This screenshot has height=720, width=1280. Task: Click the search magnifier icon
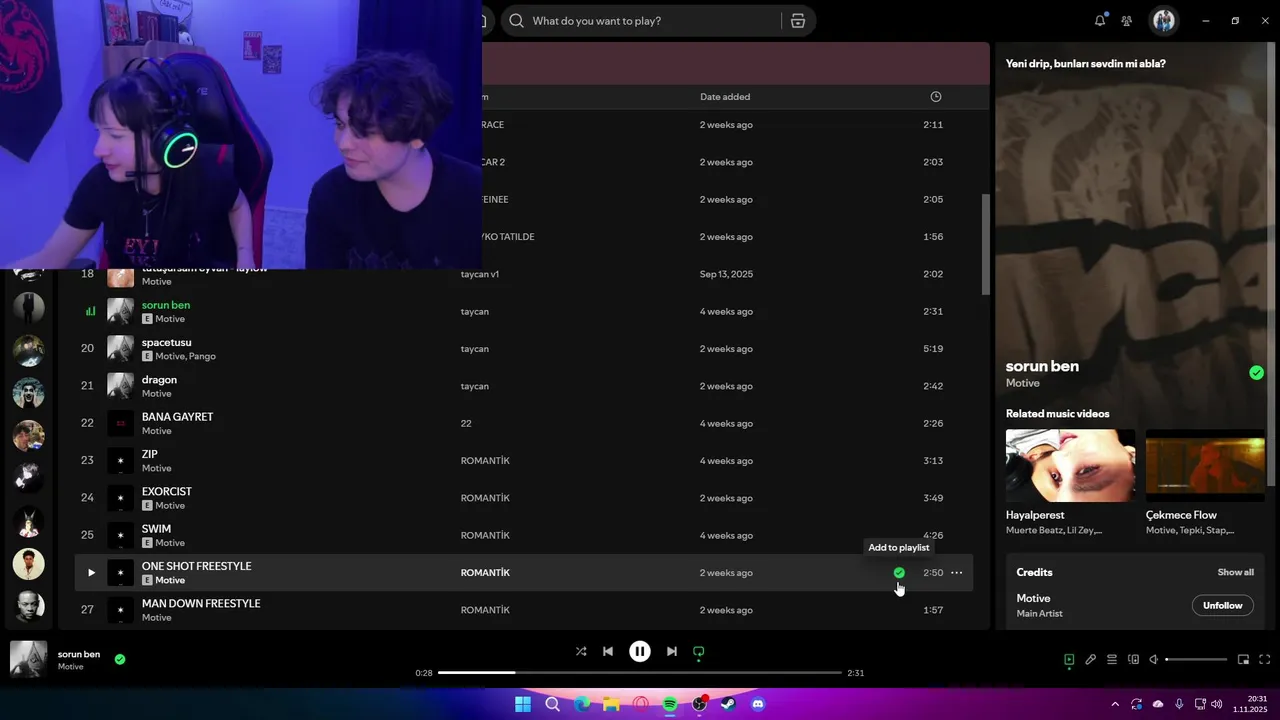click(516, 21)
